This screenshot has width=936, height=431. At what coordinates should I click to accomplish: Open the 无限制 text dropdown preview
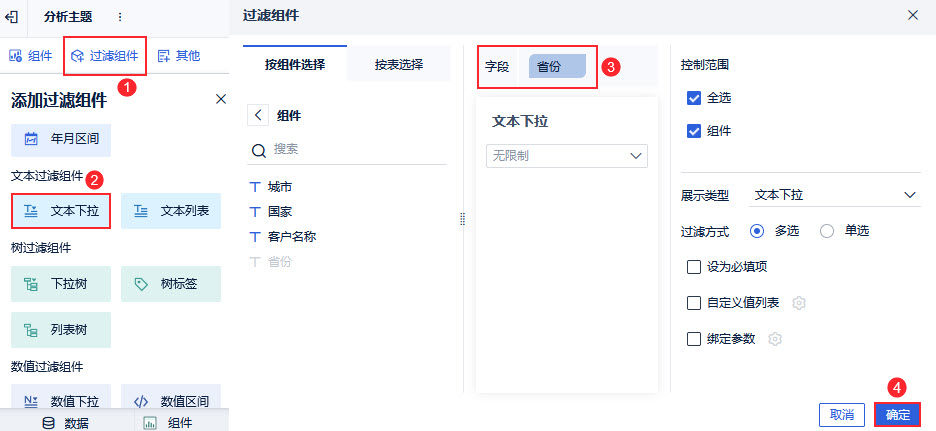(567, 156)
